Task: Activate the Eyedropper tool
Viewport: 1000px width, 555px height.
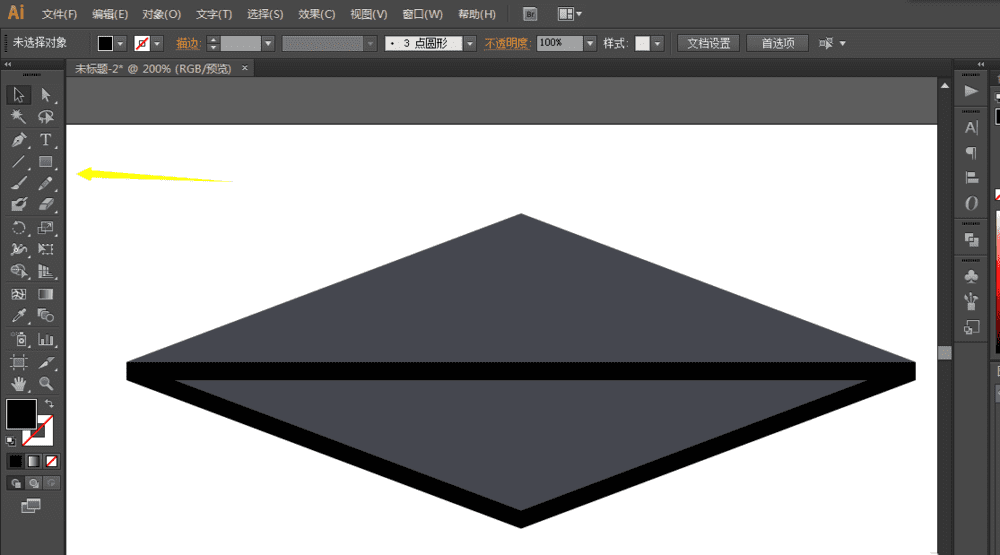Action: tap(19, 316)
